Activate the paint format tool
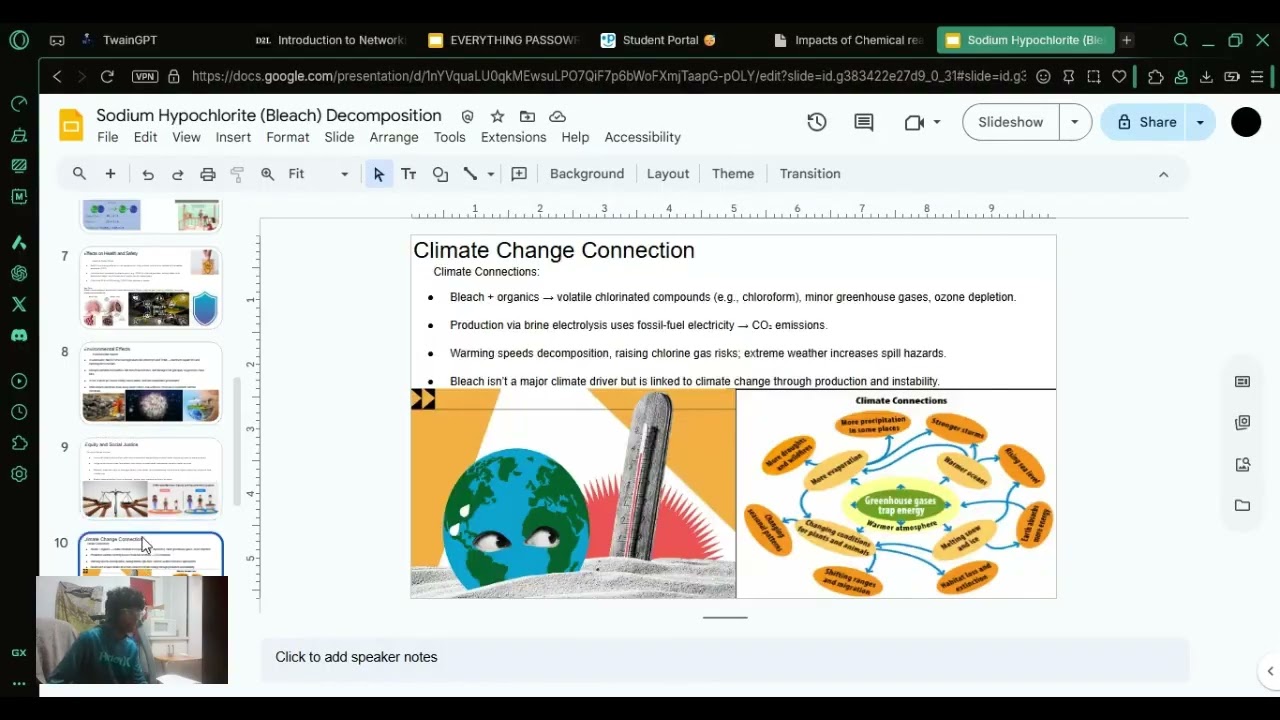The width and height of the screenshot is (1280, 720). coord(238,174)
